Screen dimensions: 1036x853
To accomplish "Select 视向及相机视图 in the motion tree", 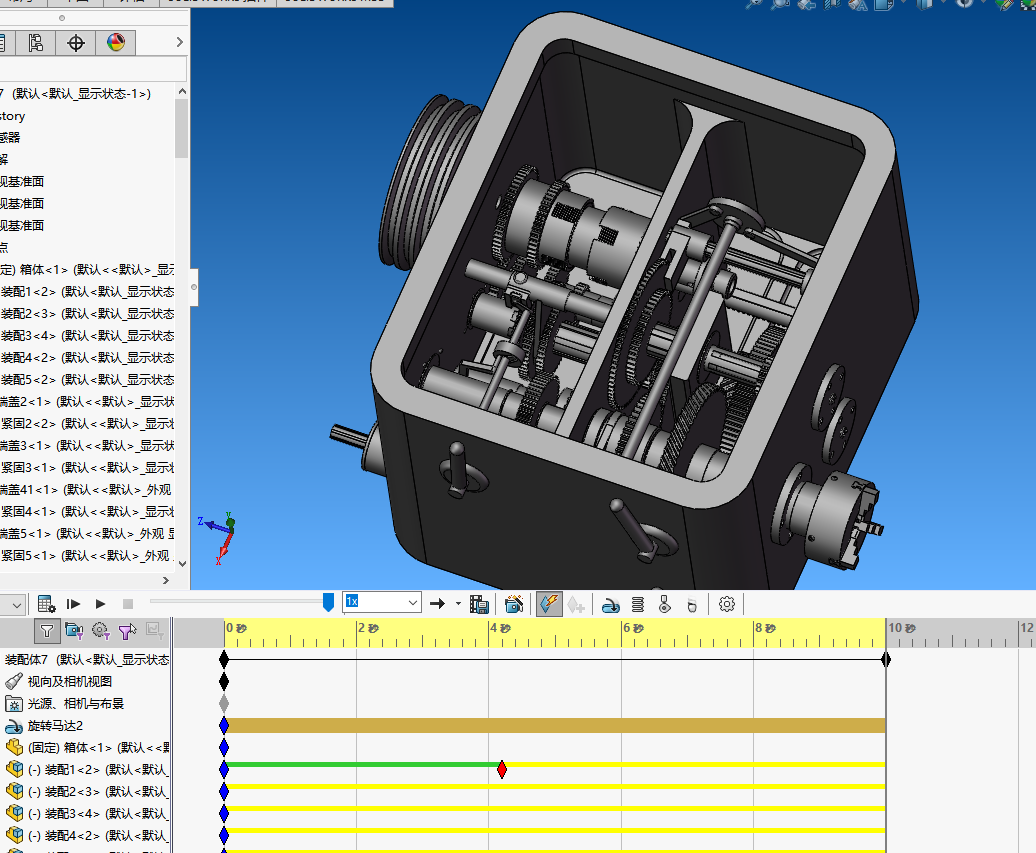I will pos(69,681).
